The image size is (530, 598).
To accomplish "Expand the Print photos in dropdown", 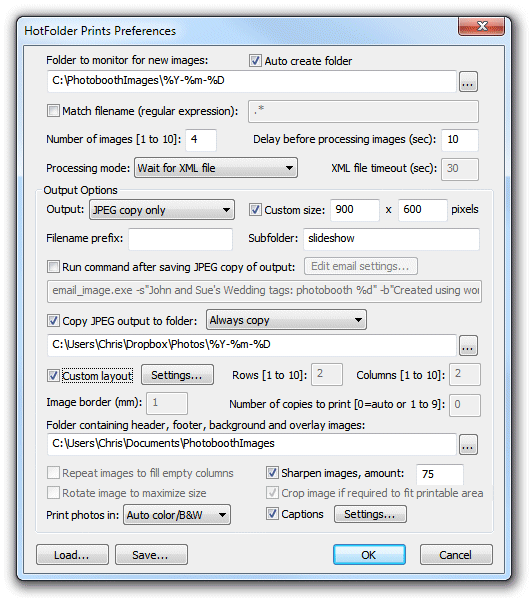I will 177,515.
